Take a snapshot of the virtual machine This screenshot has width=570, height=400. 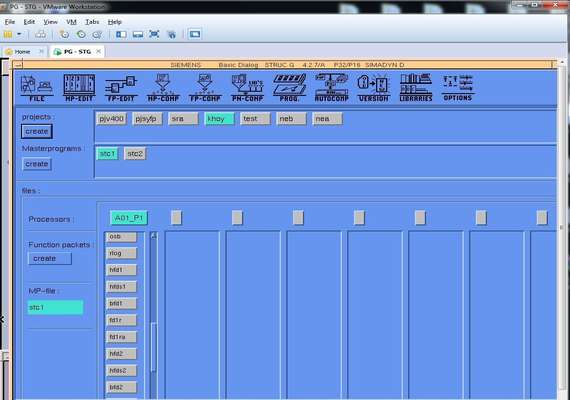click(x=64, y=35)
